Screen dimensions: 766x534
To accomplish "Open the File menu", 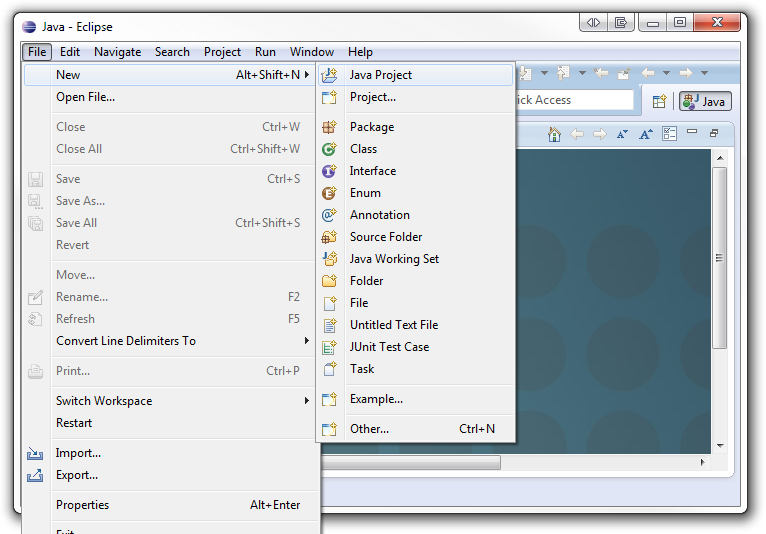I will 37,52.
